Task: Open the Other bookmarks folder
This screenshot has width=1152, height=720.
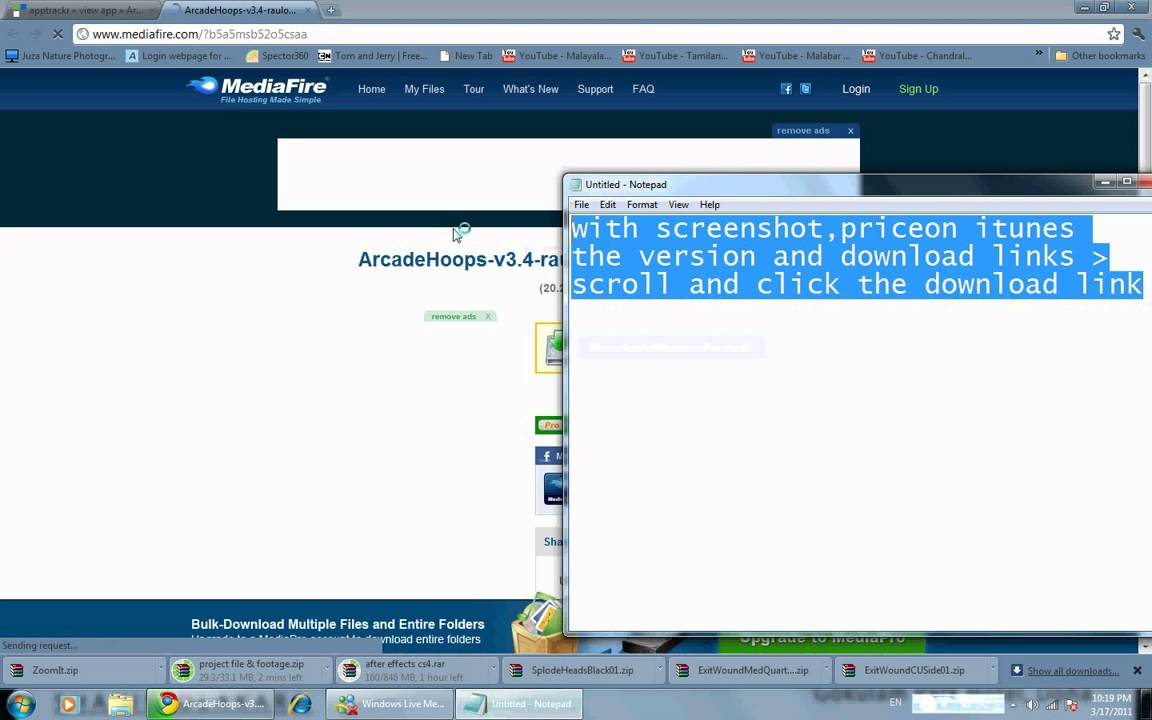Action: (x=1100, y=56)
